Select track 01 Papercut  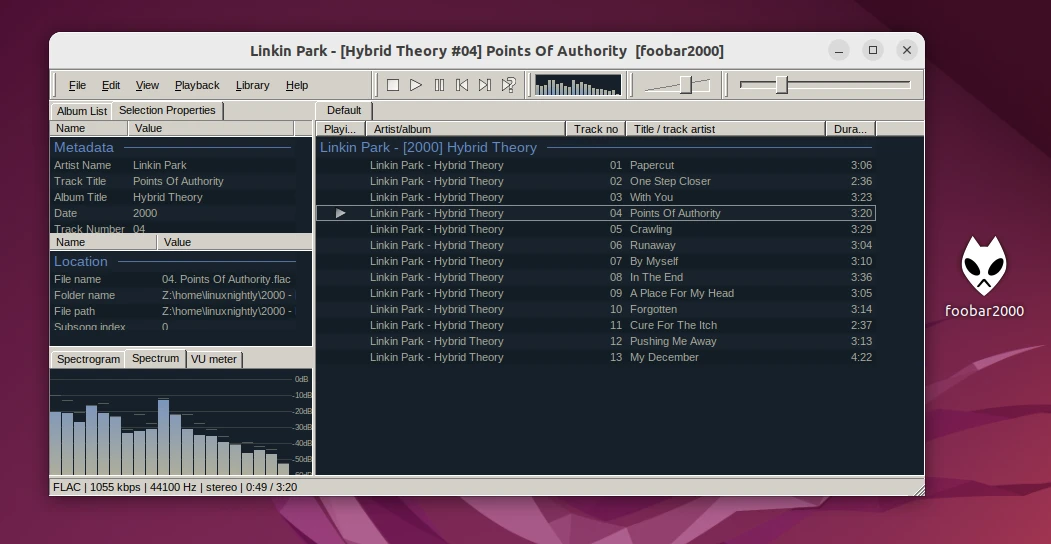[x=595, y=165]
